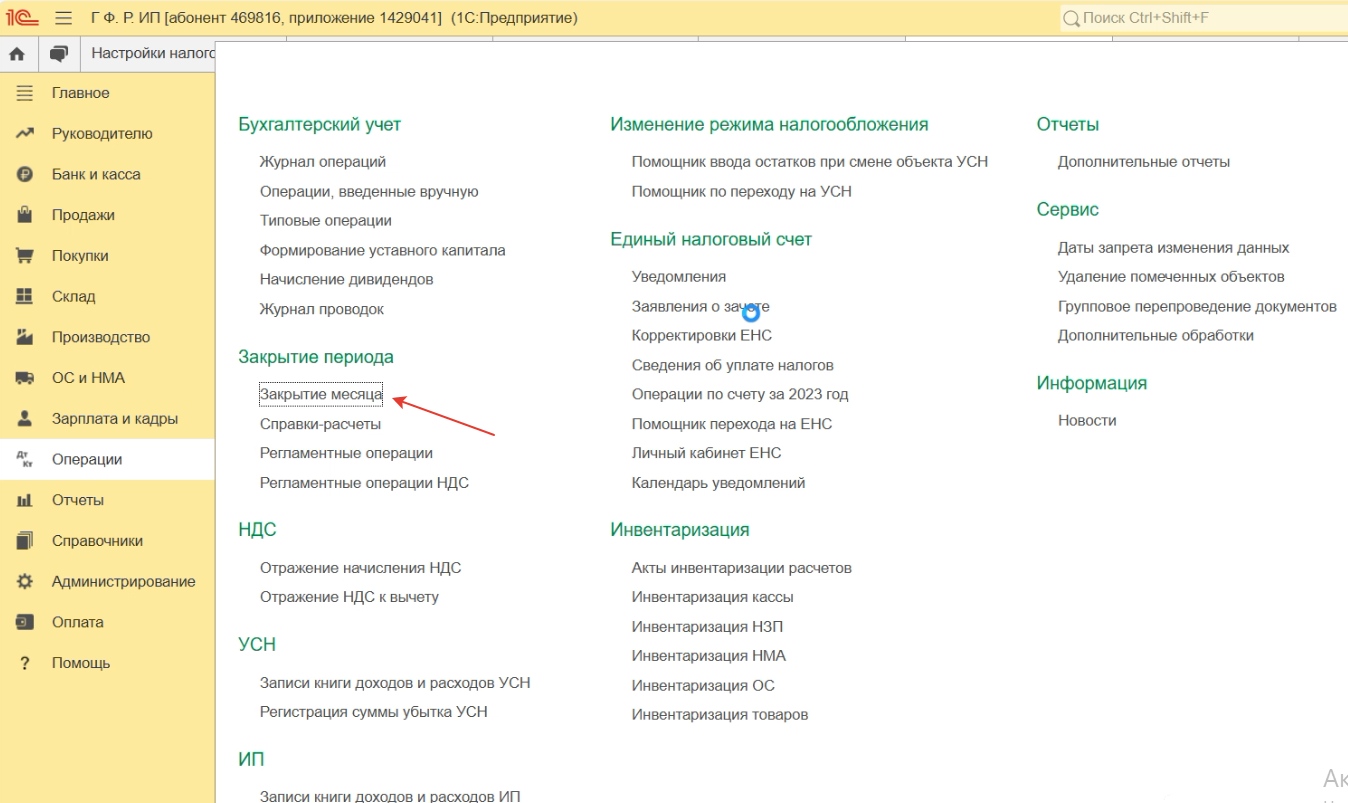Image resolution: width=1348 pixels, height=803 pixels.
Task: Go to Покупки cart section
Action: (80, 256)
